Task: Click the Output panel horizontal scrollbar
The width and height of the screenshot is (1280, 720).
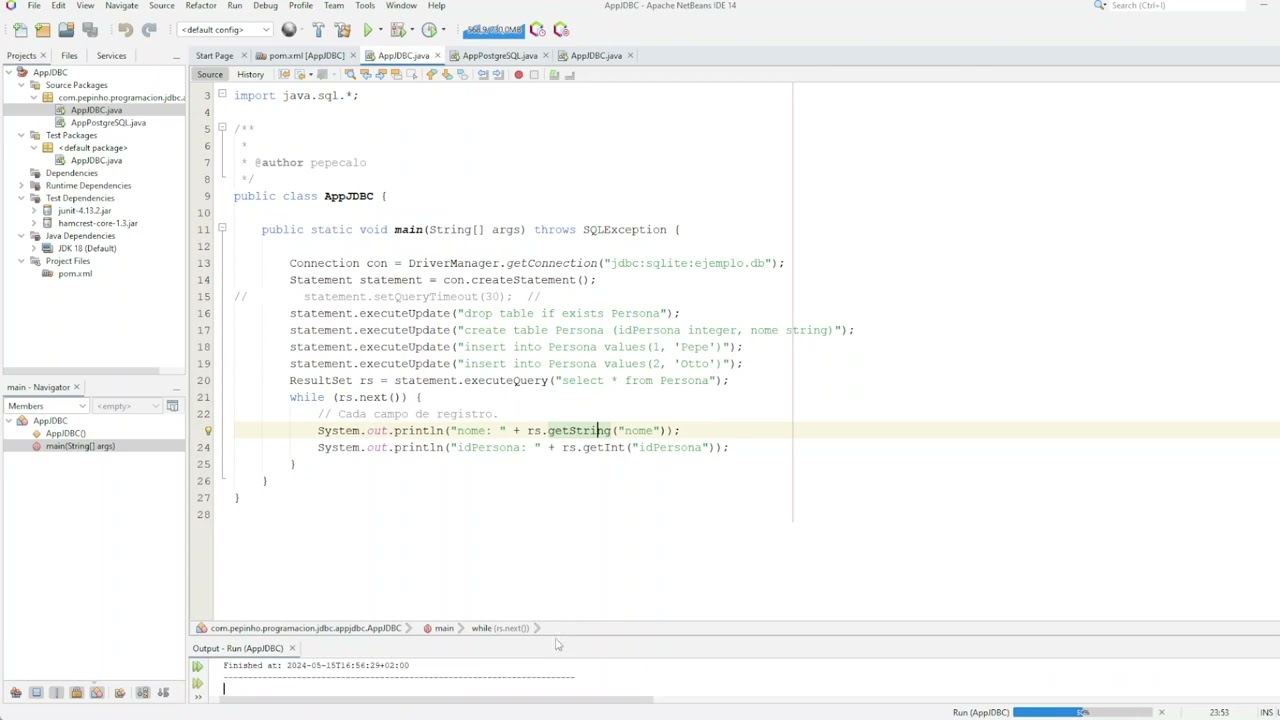Action: point(438,699)
